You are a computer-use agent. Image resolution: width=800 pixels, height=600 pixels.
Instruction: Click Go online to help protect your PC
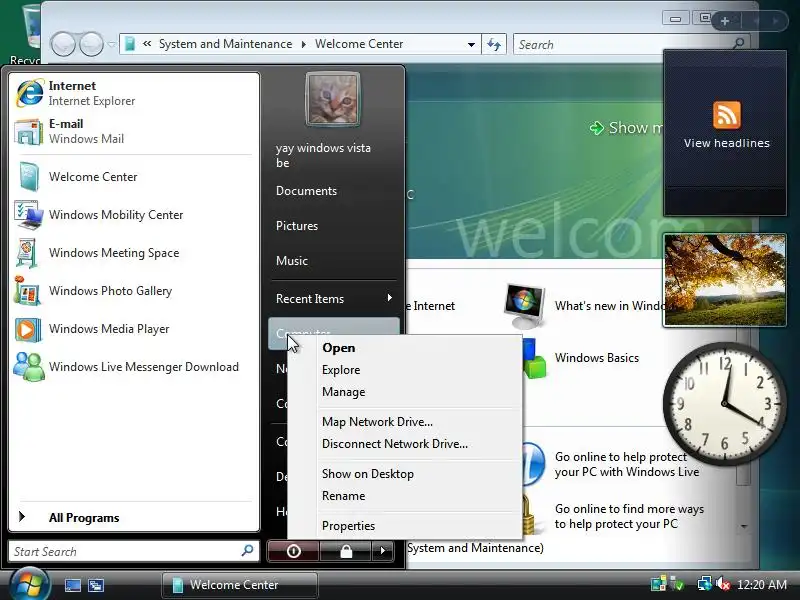click(627, 464)
